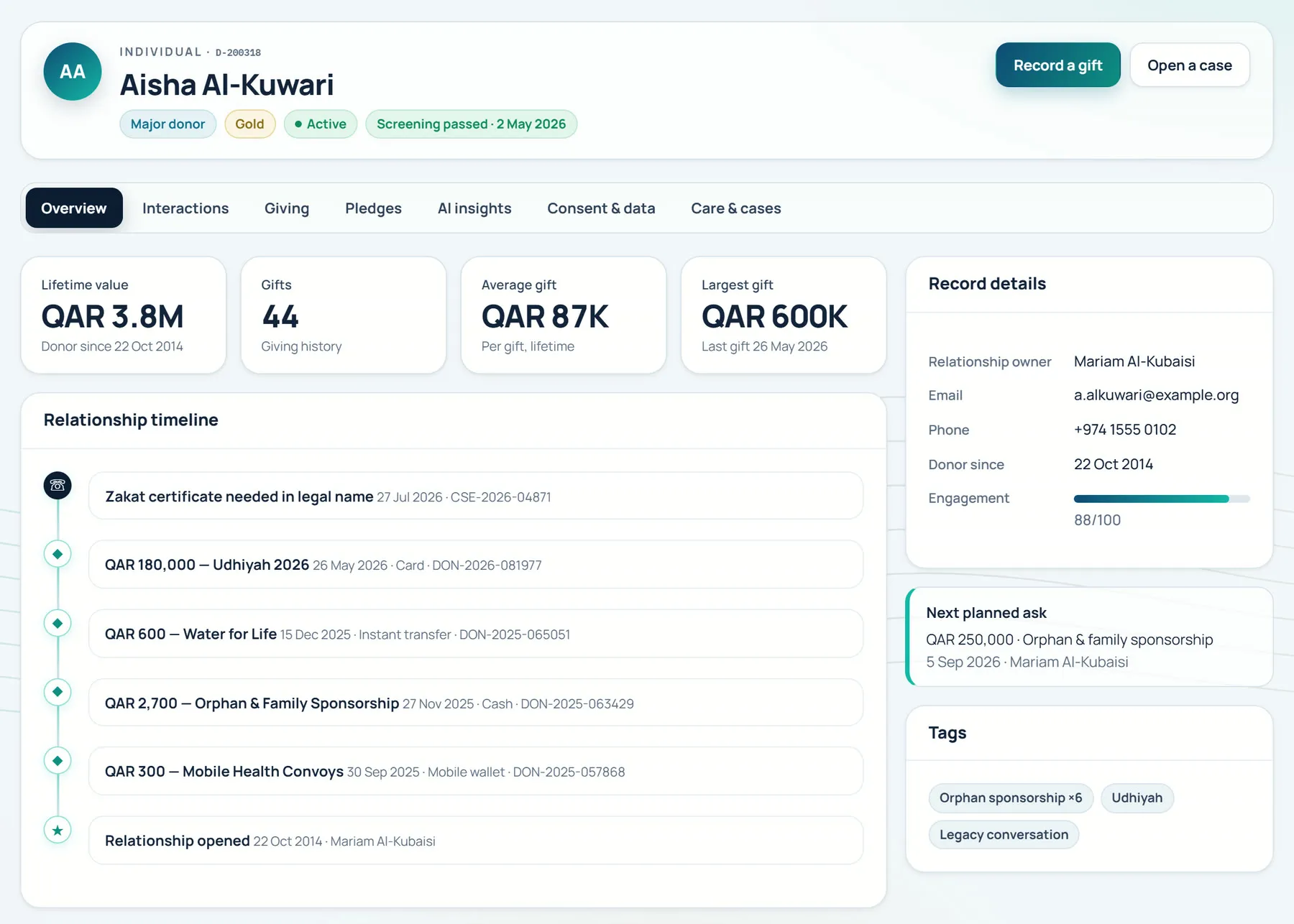Click the Gold tier badge

pyautogui.click(x=249, y=124)
